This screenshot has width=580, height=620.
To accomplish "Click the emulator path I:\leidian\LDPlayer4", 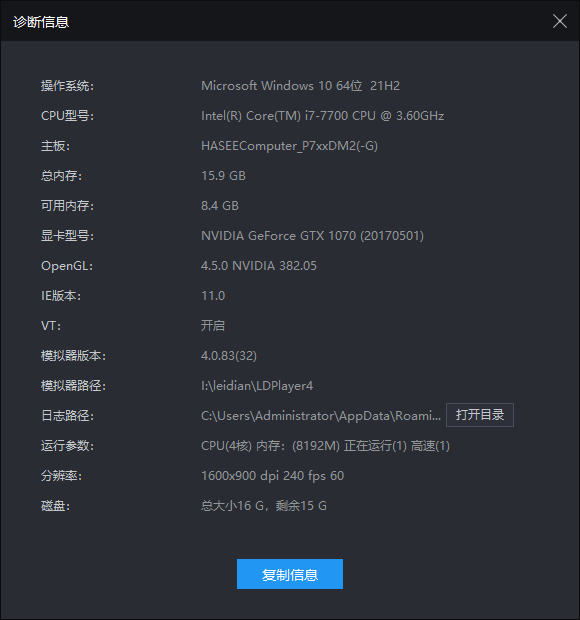I will [257, 386].
